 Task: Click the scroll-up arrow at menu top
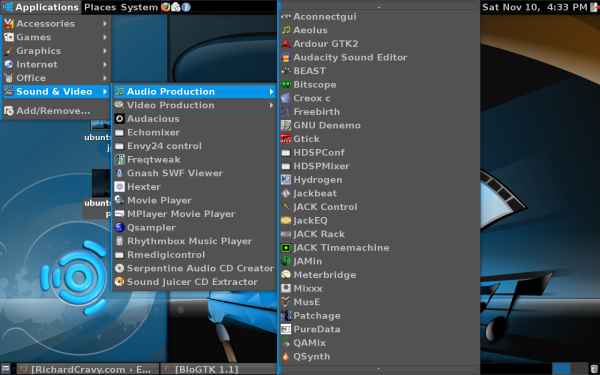click(379, 7)
